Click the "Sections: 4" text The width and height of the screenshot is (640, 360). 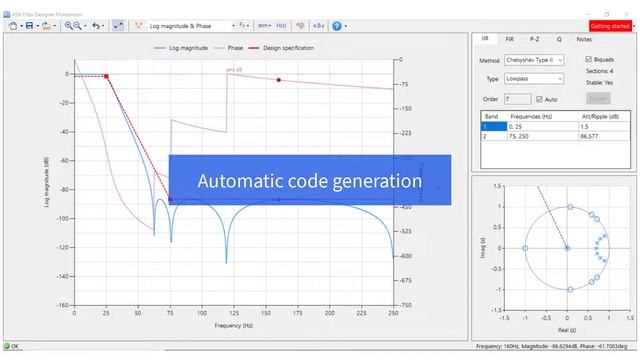click(600, 71)
